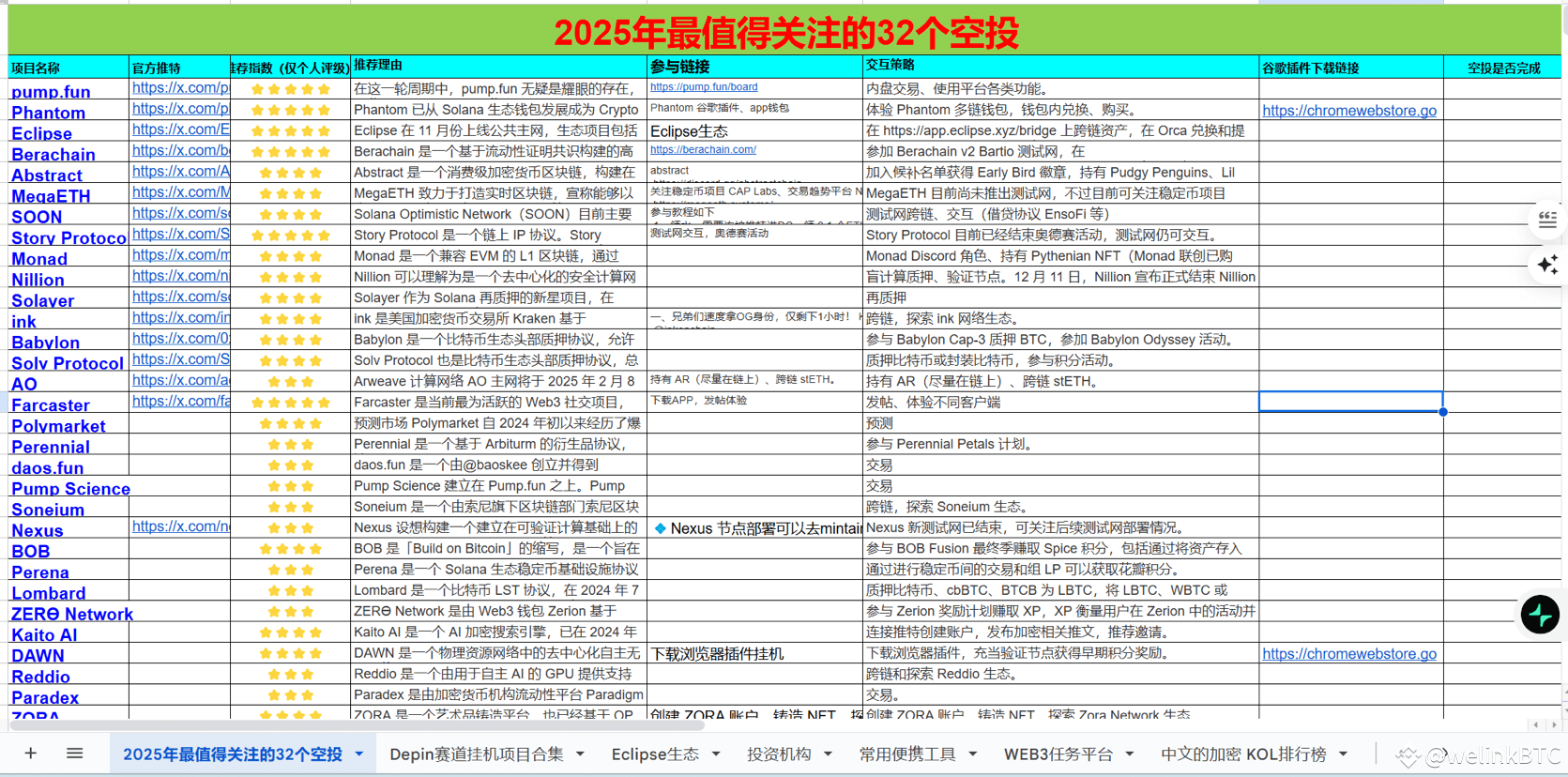This screenshot has height=777, width=1568.
Task: Open the https://pump.fun/board link
Action: click(704, 87)
